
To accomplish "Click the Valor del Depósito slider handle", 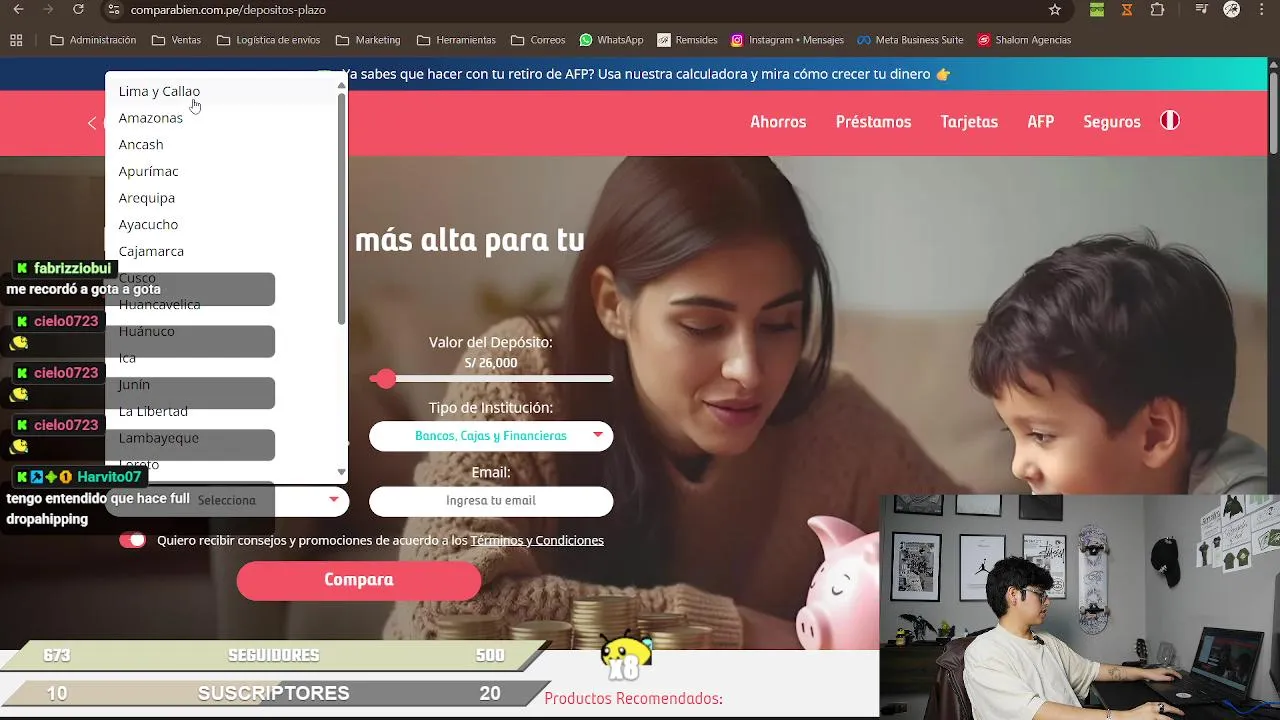I will 386,379.
